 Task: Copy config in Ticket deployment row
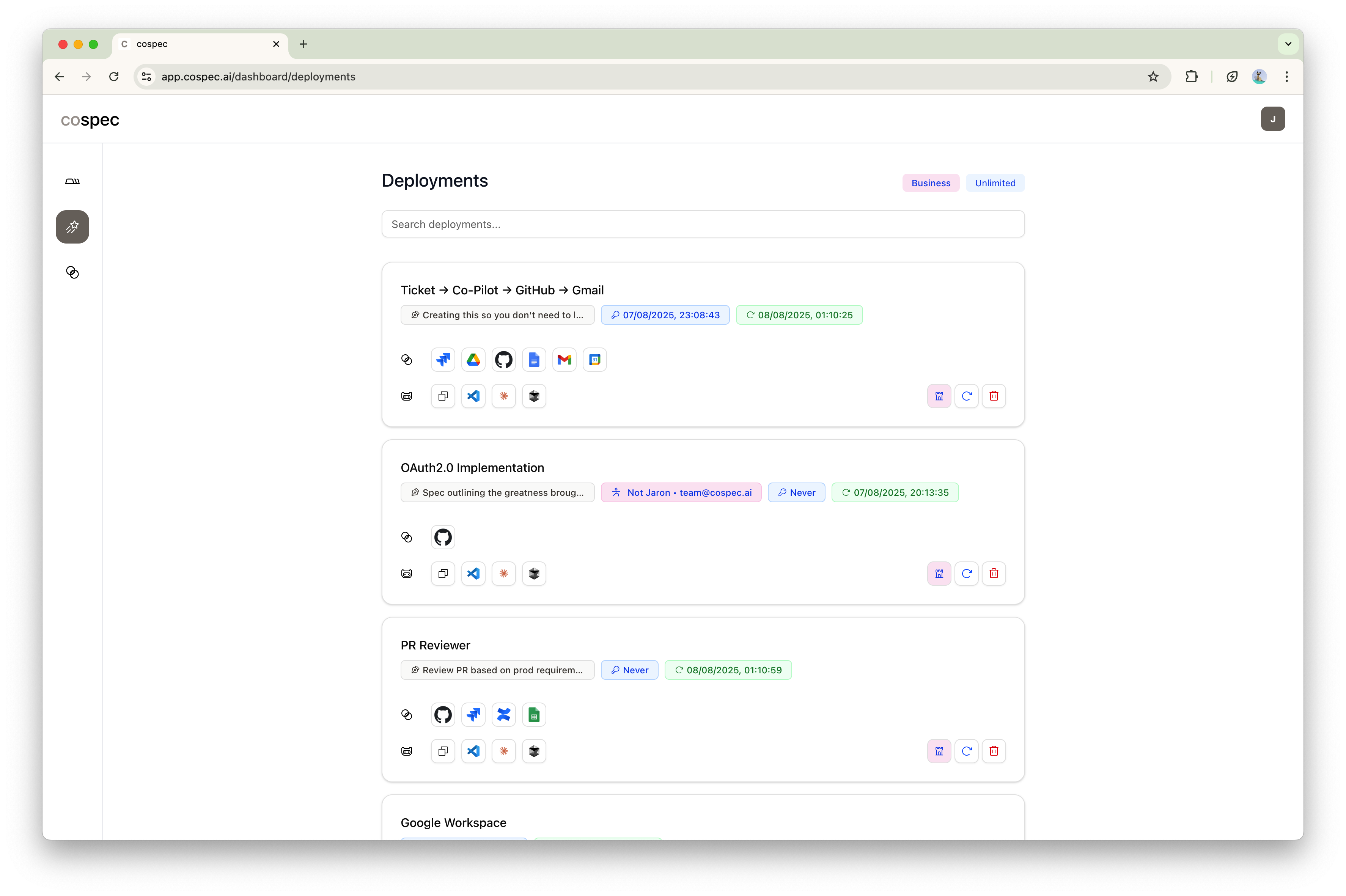[x=443, y=396]
